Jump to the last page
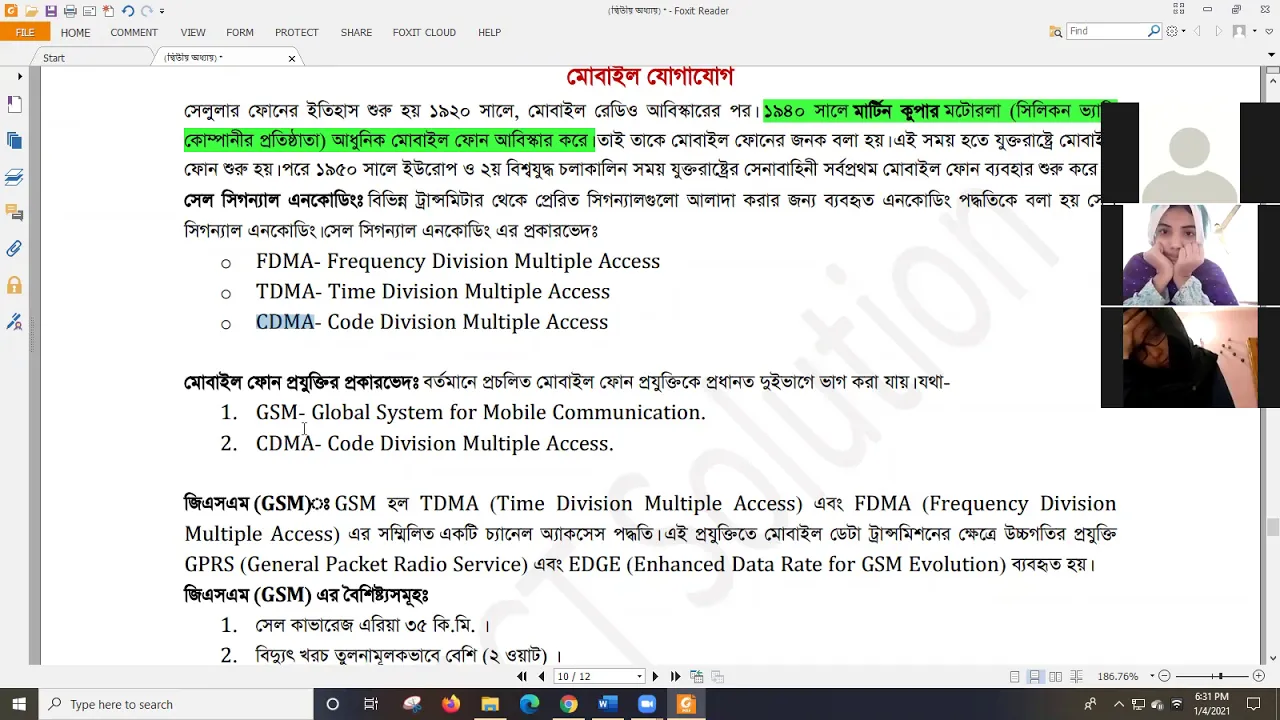The width and height of the screenshot is (1280, 720). pyautogui.click(x=675, y=677)
